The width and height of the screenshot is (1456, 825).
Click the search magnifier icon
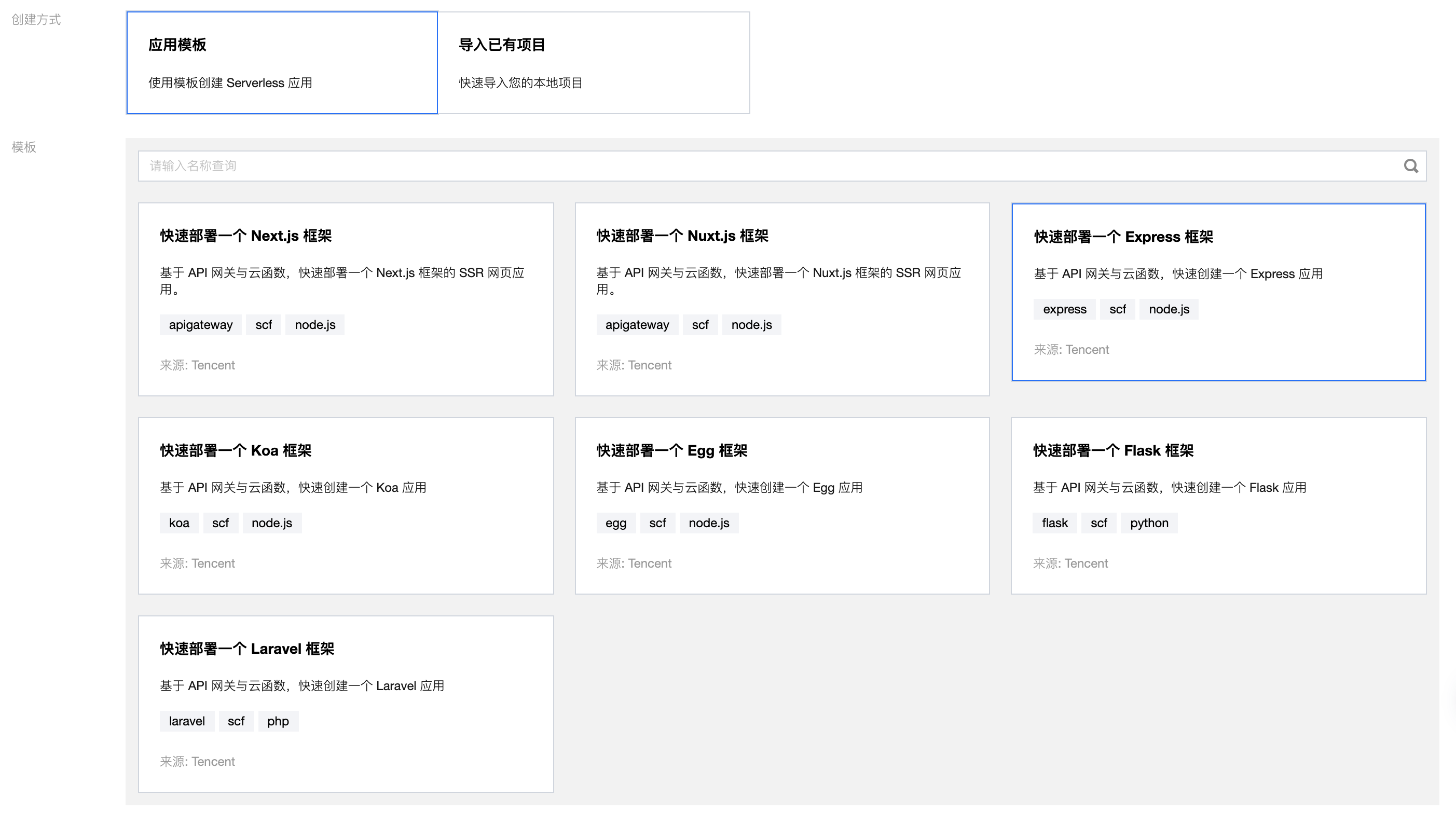coord(1410,166)
